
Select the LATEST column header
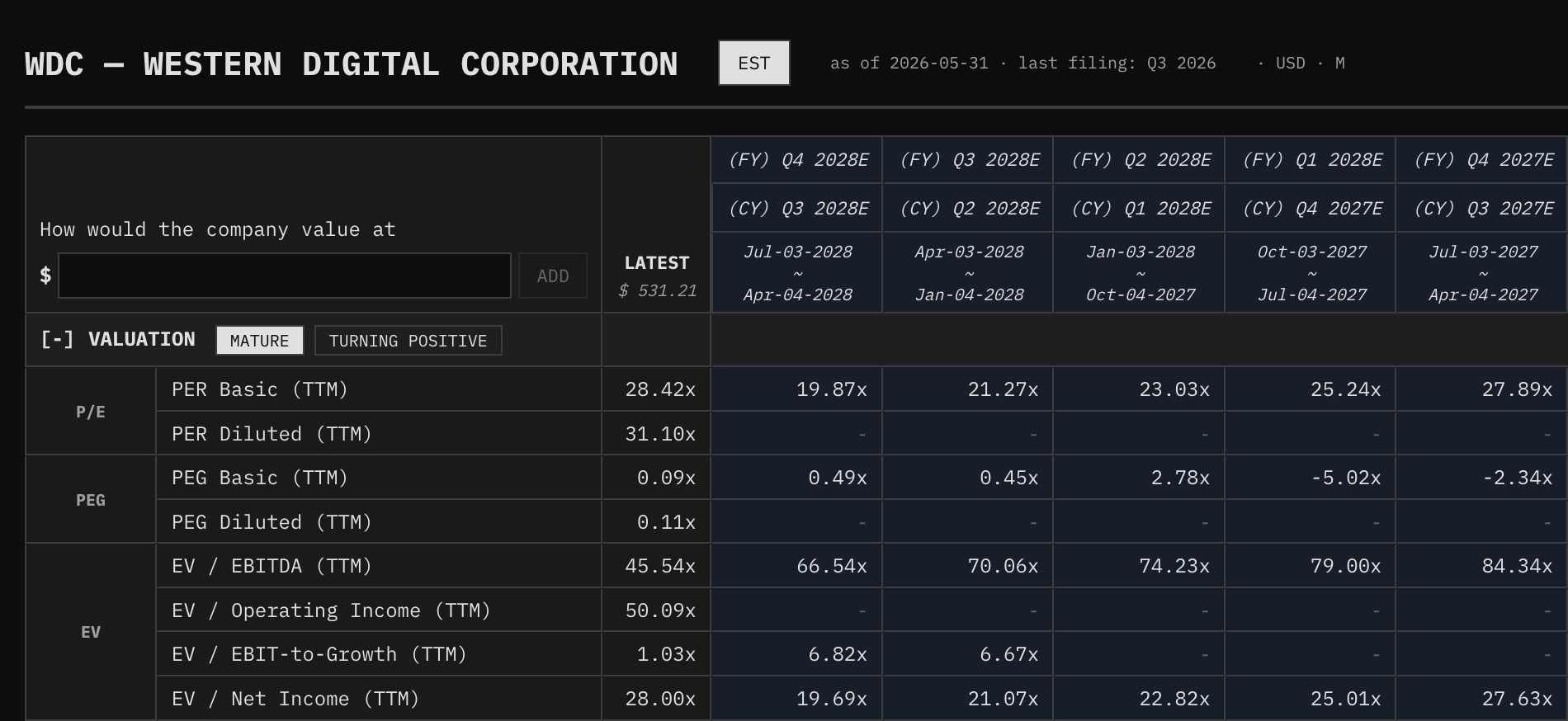pos(656,263)
